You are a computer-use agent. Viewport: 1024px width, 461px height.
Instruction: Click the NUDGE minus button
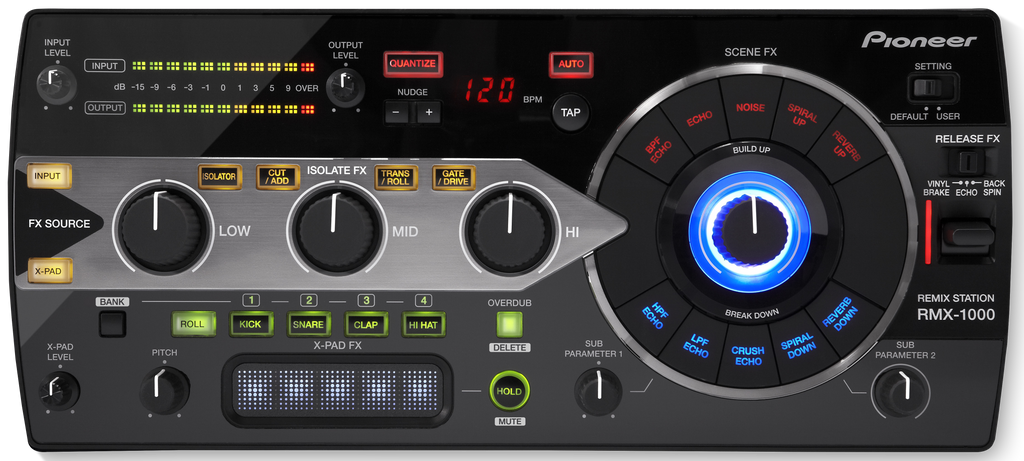(396, 112)
